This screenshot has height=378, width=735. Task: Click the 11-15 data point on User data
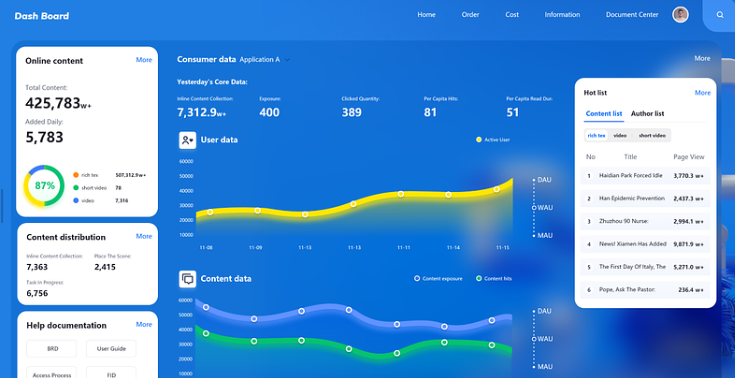coord(496,189)
